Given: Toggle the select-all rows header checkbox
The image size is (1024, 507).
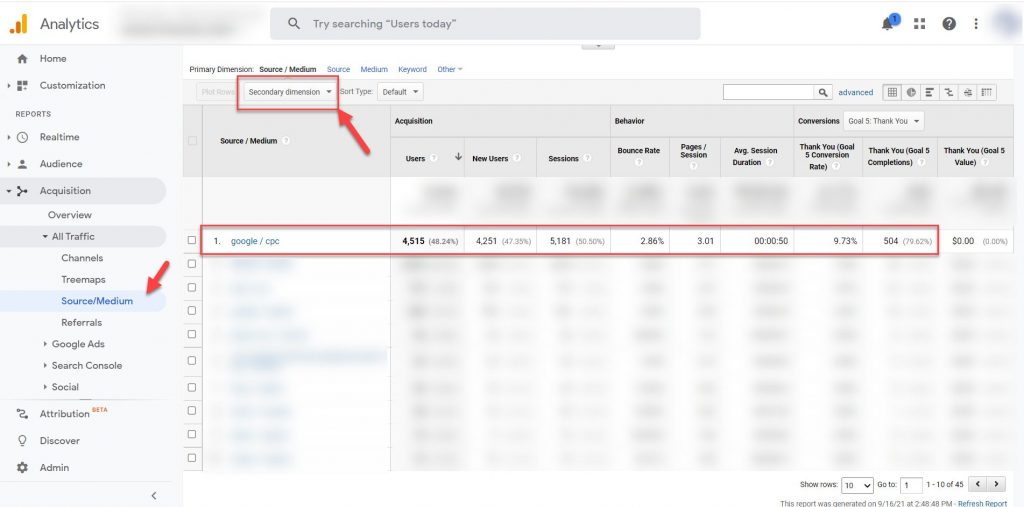Looking at the screenshot, I should 192,141.
